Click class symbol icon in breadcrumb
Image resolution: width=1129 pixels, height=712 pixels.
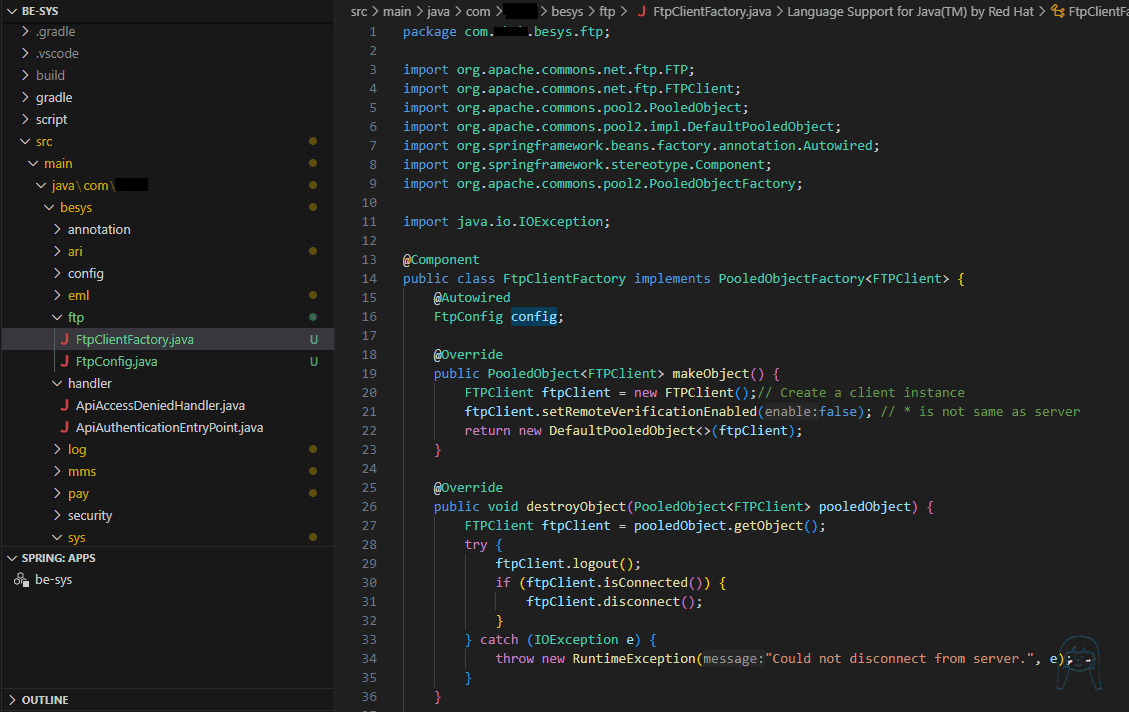tap(1058, 12)
